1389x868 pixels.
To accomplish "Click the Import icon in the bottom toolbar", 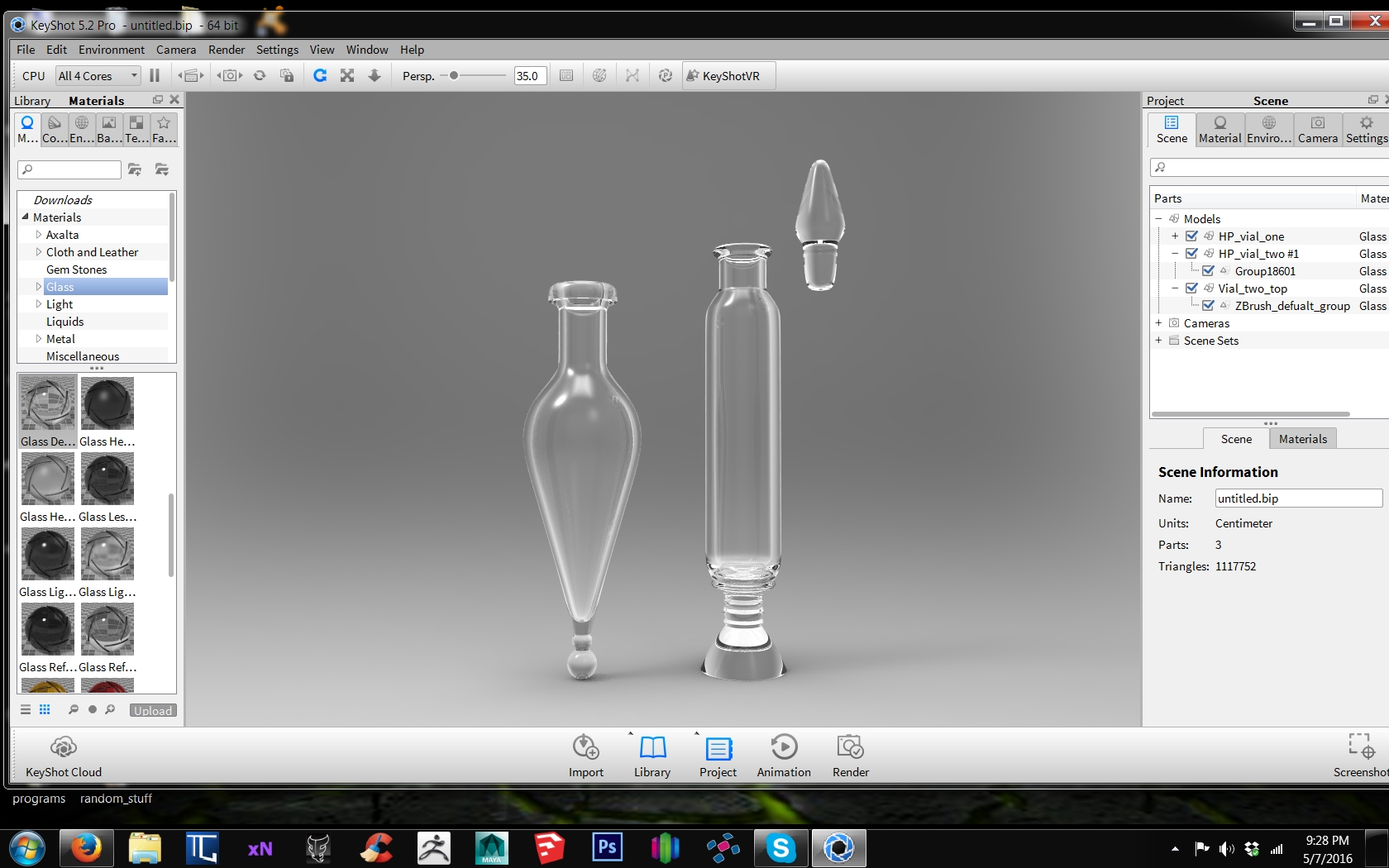I will point(586,756).
